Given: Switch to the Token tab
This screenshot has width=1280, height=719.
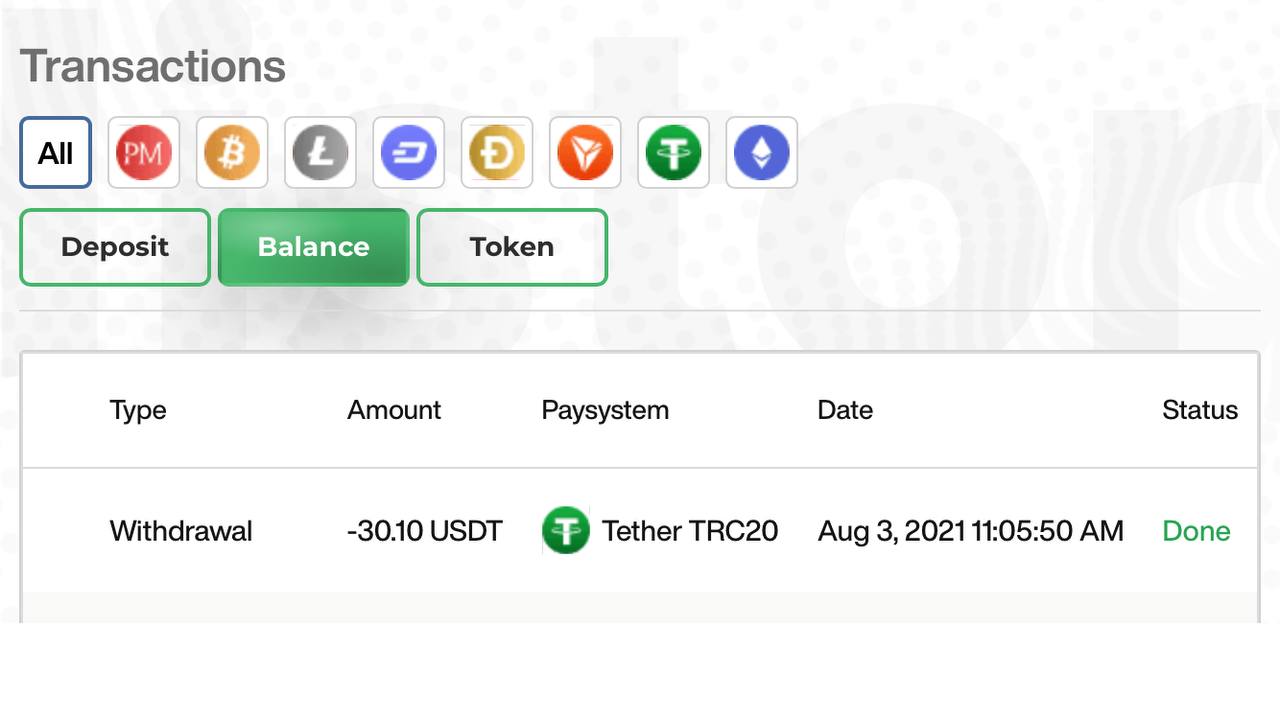Looking at the screenshot, I should [512, 247].
